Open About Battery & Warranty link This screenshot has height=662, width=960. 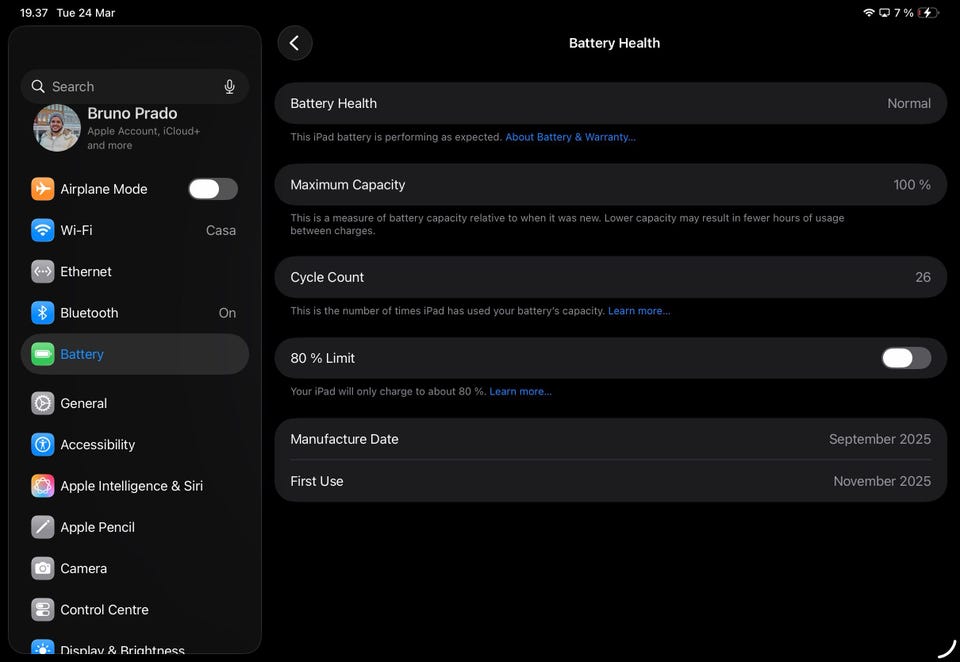pos(570,137)
